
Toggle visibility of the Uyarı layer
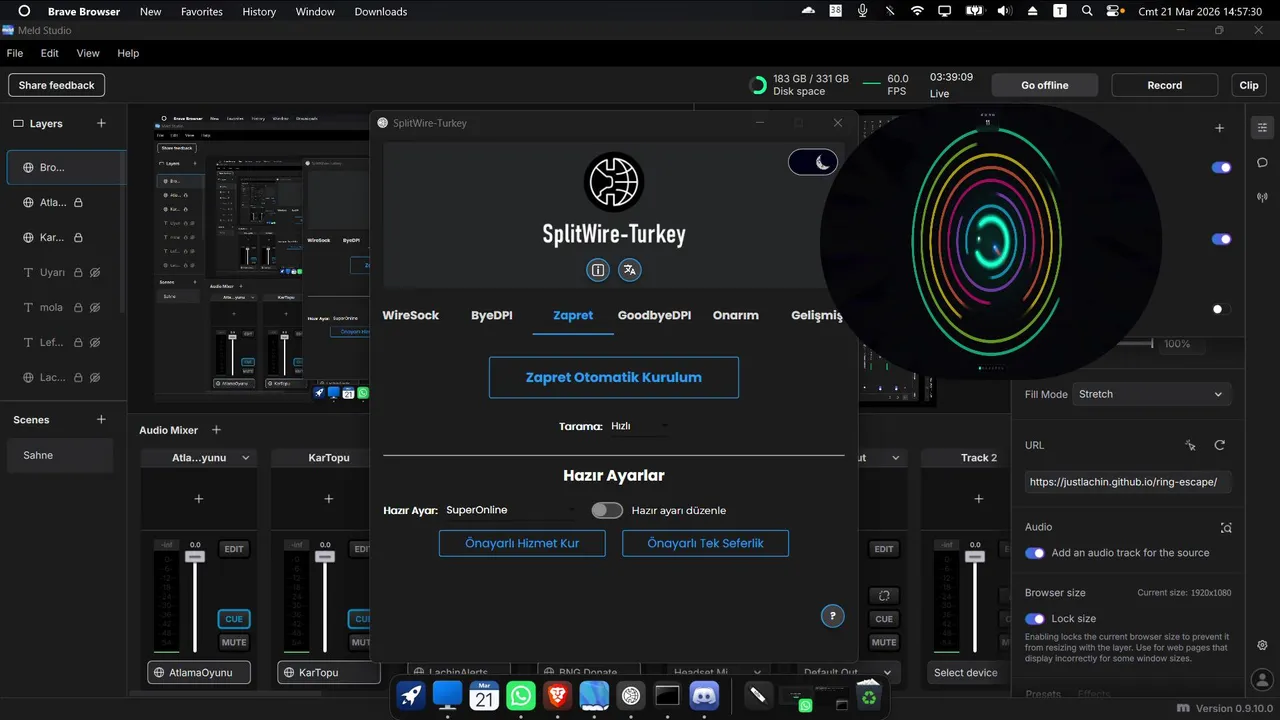coord(95,272)
